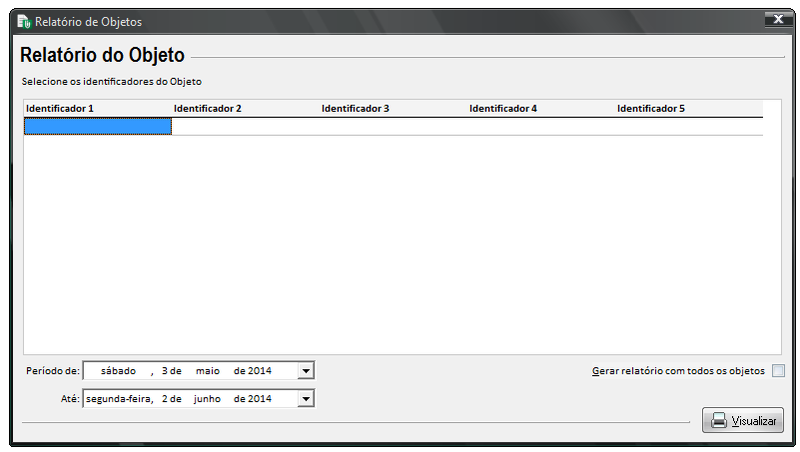Select the highlighted cell under Identificador 1
800x452 pixels.
coord(98,126)
